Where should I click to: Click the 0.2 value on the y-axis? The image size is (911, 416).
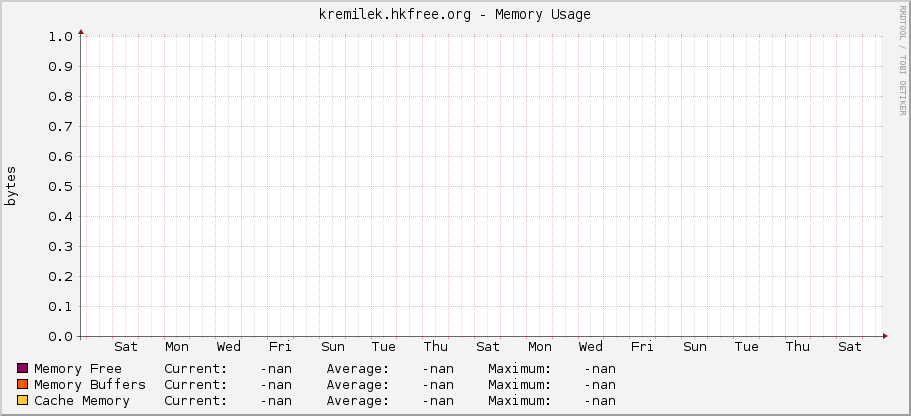pyautogui.click(x=60, y=277)
